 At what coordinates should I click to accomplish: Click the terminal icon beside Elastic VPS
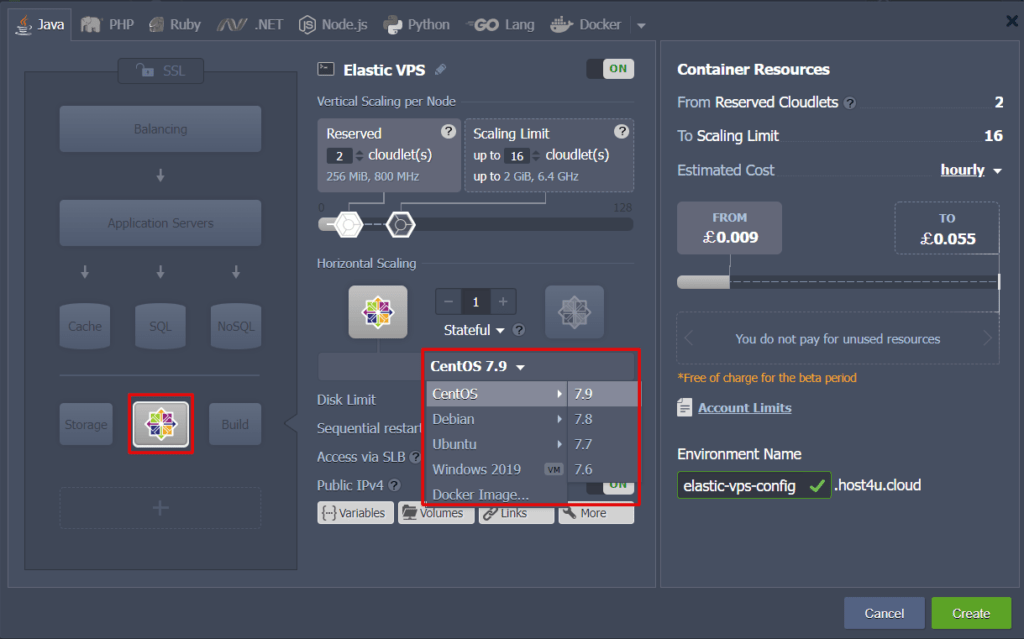click(326, 69)
